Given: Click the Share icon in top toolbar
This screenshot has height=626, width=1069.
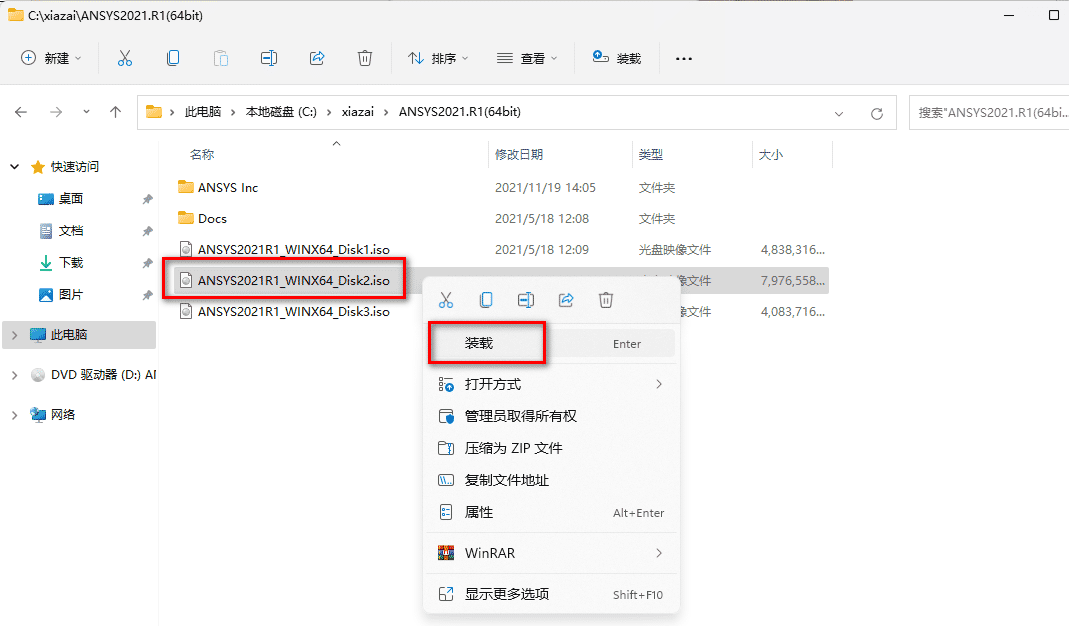Looking at the screenshot, I should (317, 58).
